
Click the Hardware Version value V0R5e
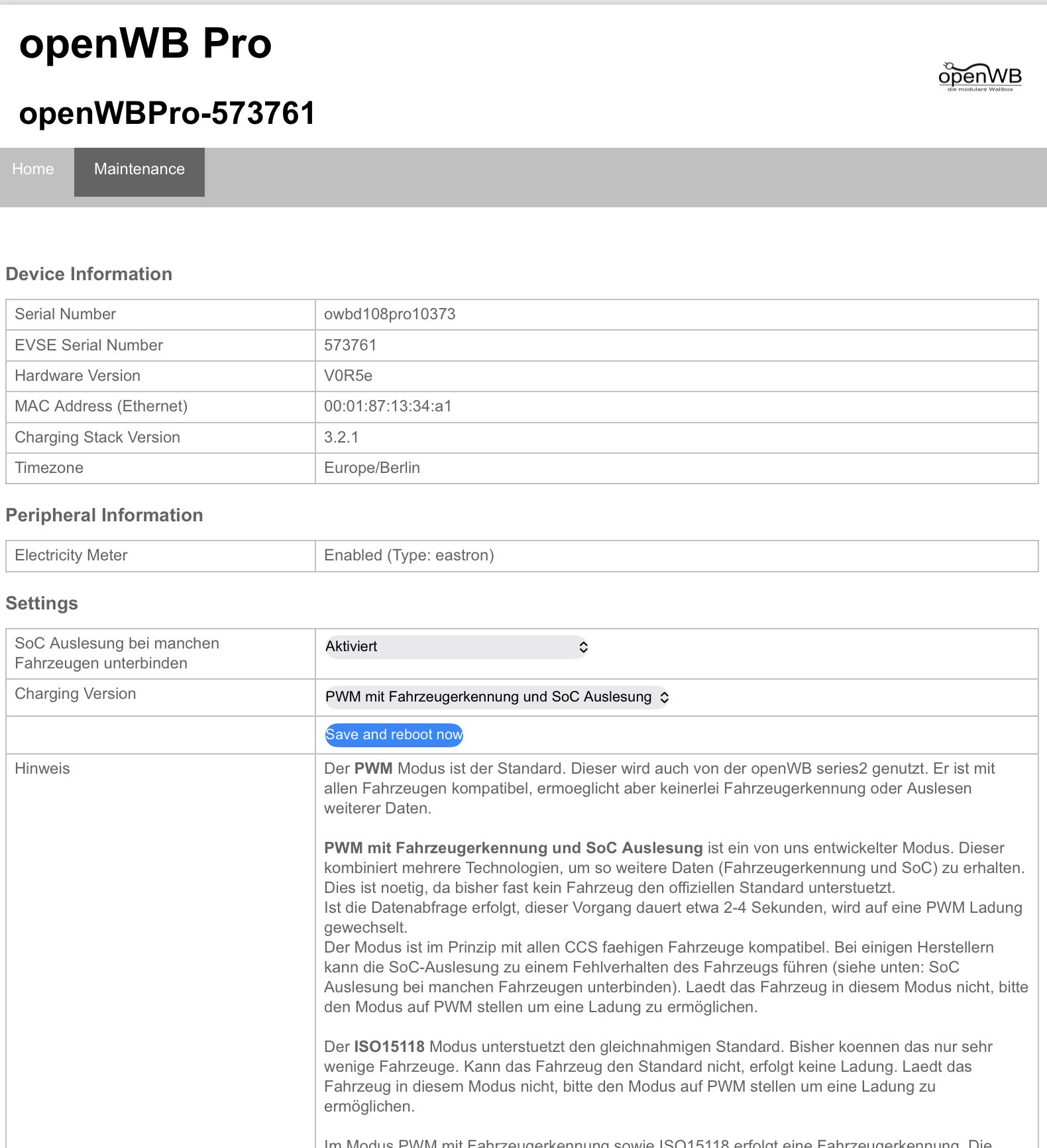348,376
